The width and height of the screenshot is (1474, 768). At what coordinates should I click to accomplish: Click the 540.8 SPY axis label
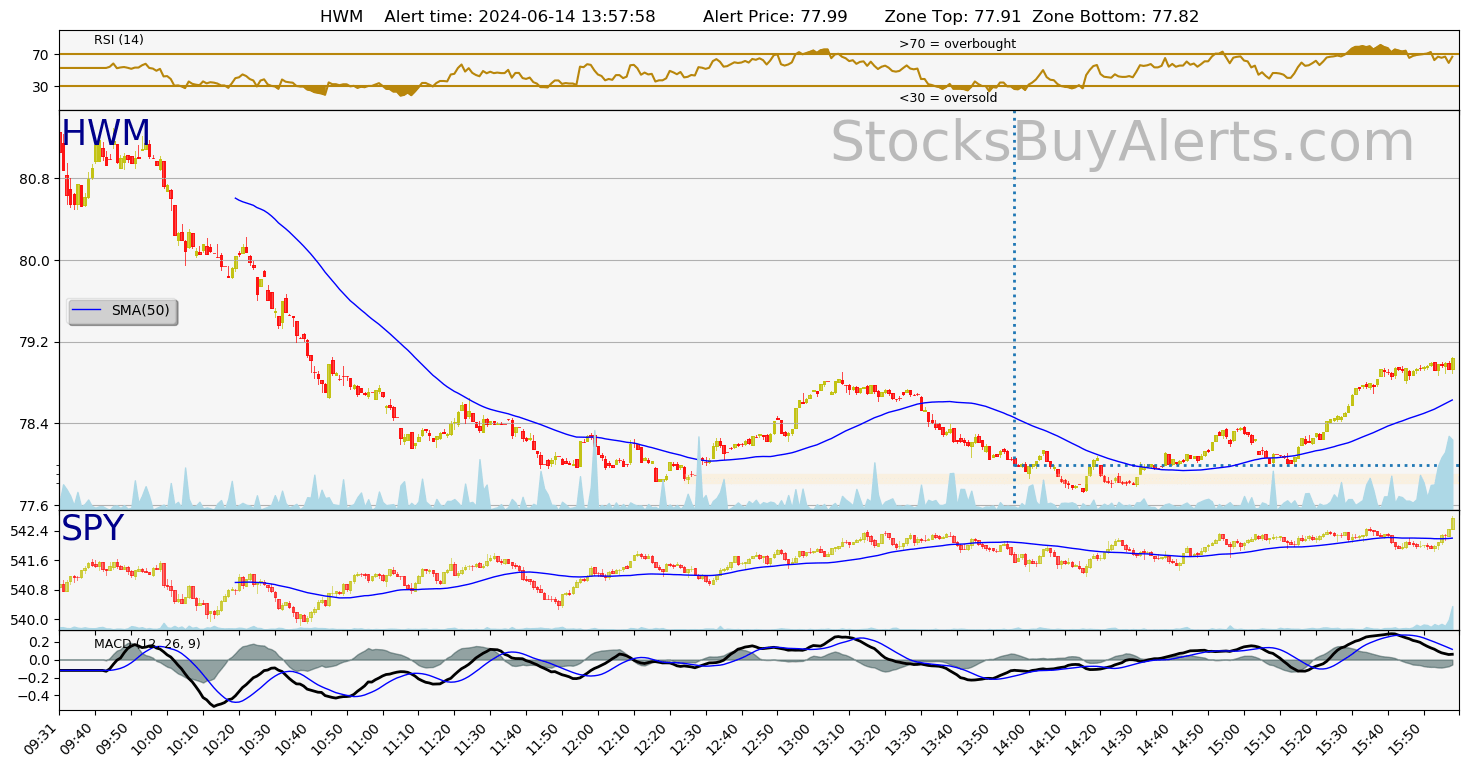pyautogui.click(x=29, y=590)
